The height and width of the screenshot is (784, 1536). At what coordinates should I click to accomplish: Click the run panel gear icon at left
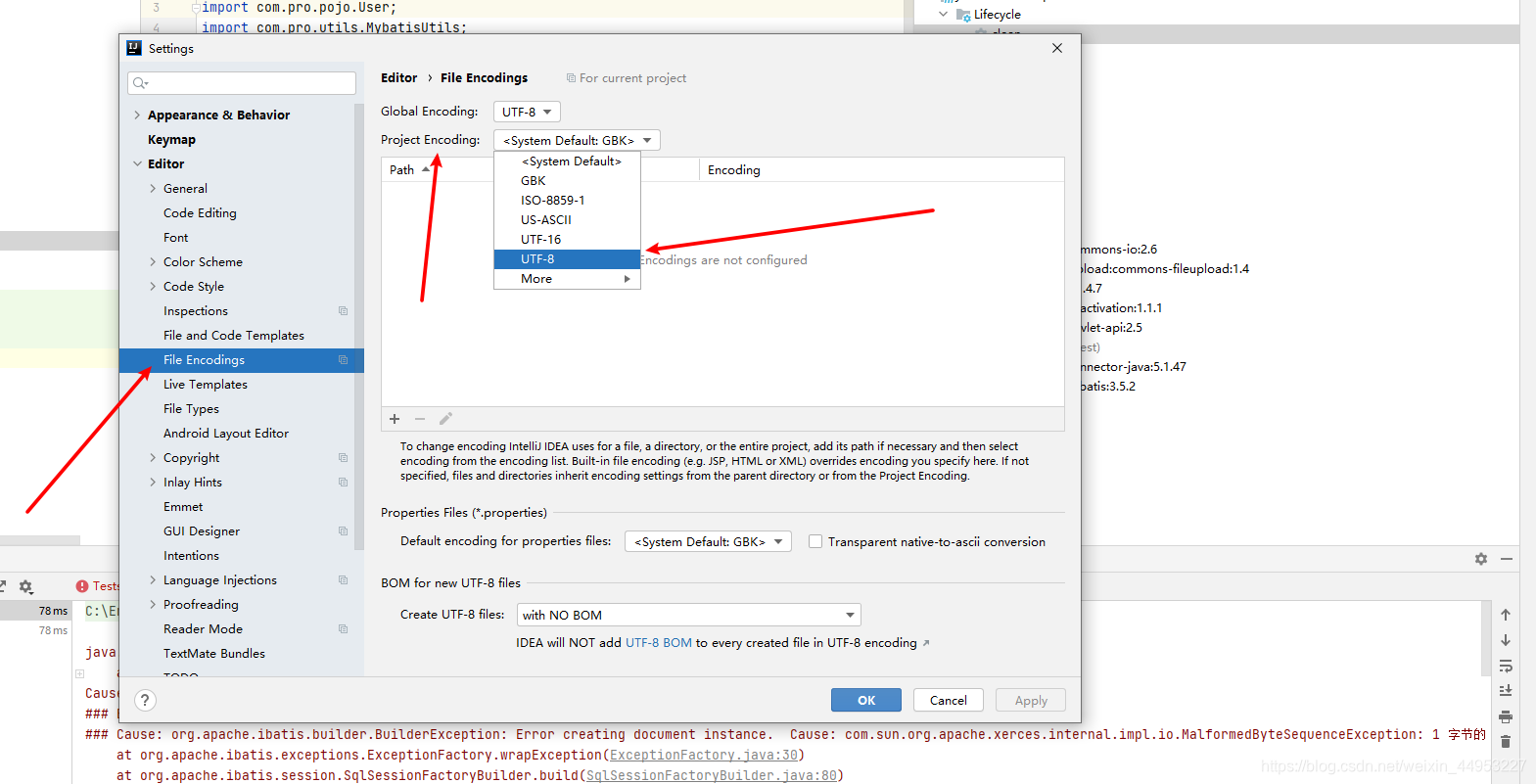(26, 586)
